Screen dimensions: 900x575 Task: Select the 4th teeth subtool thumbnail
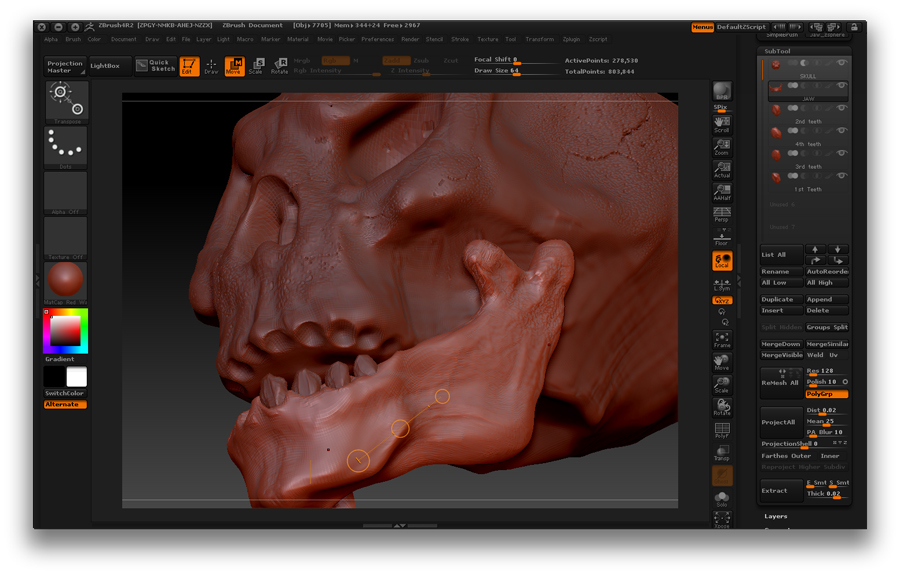[x=776, y=133]
